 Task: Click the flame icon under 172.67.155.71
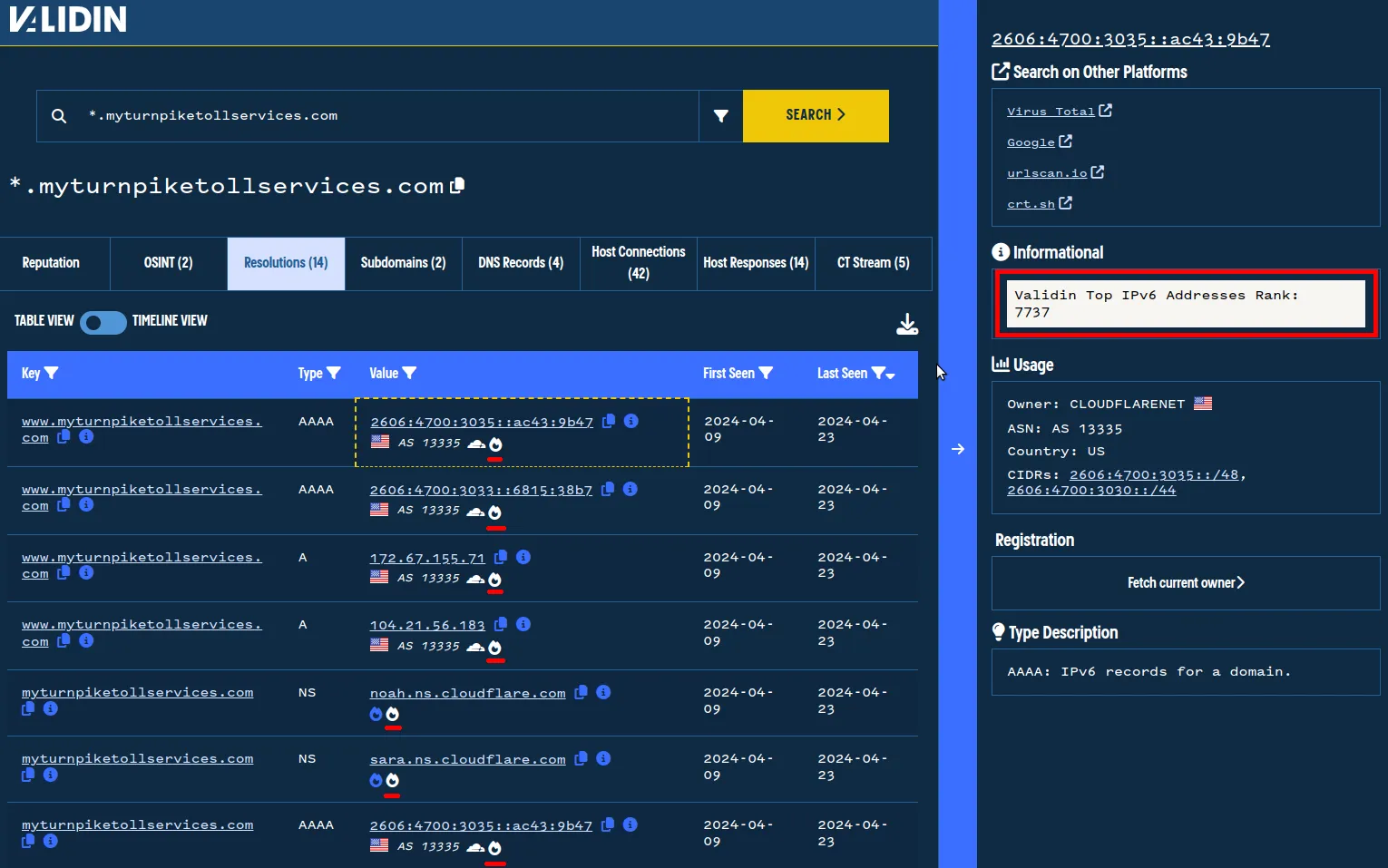(x=494, y=580)
